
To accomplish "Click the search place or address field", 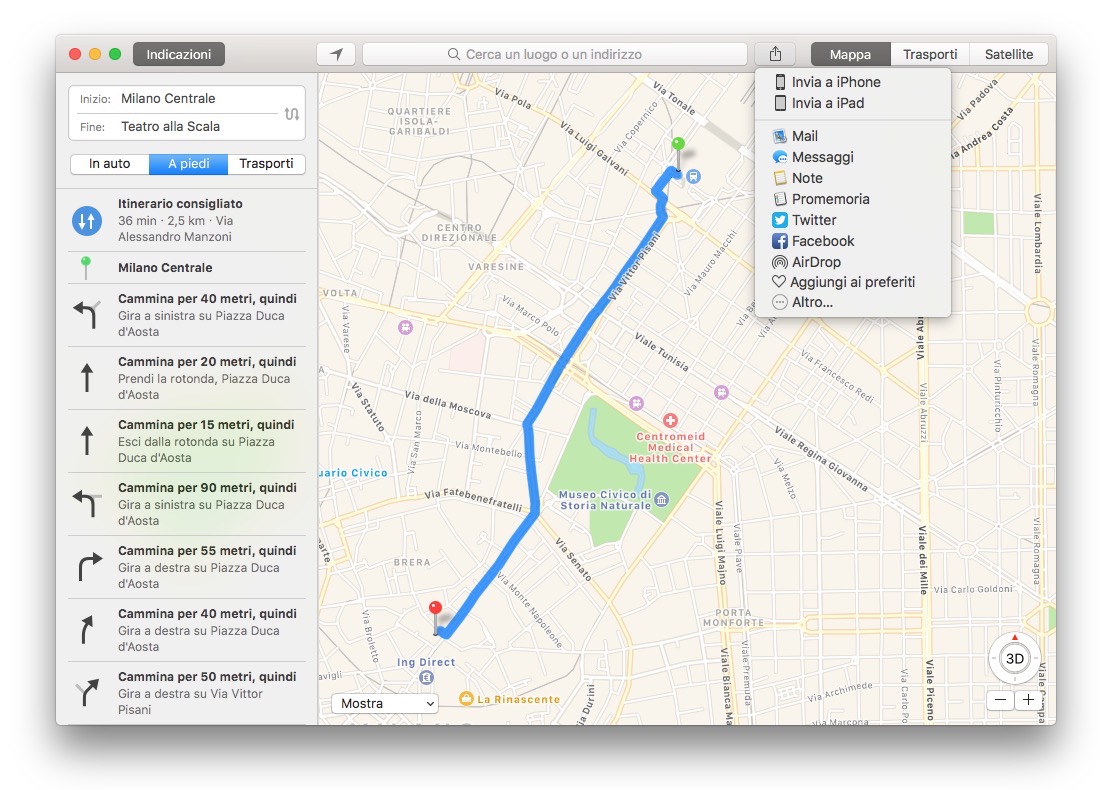I will click(x=554, y=54).
